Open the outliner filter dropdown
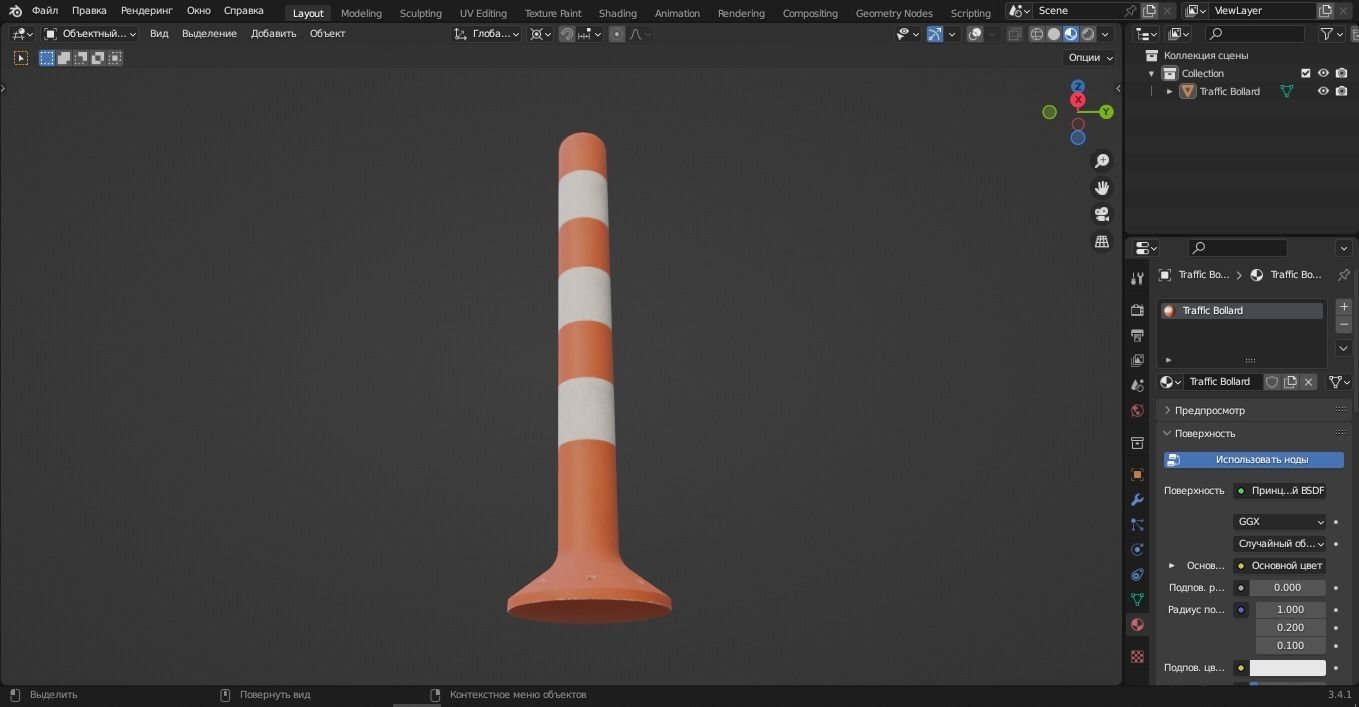Screen dimensions: 1359x707 (x=1333, y=34)
